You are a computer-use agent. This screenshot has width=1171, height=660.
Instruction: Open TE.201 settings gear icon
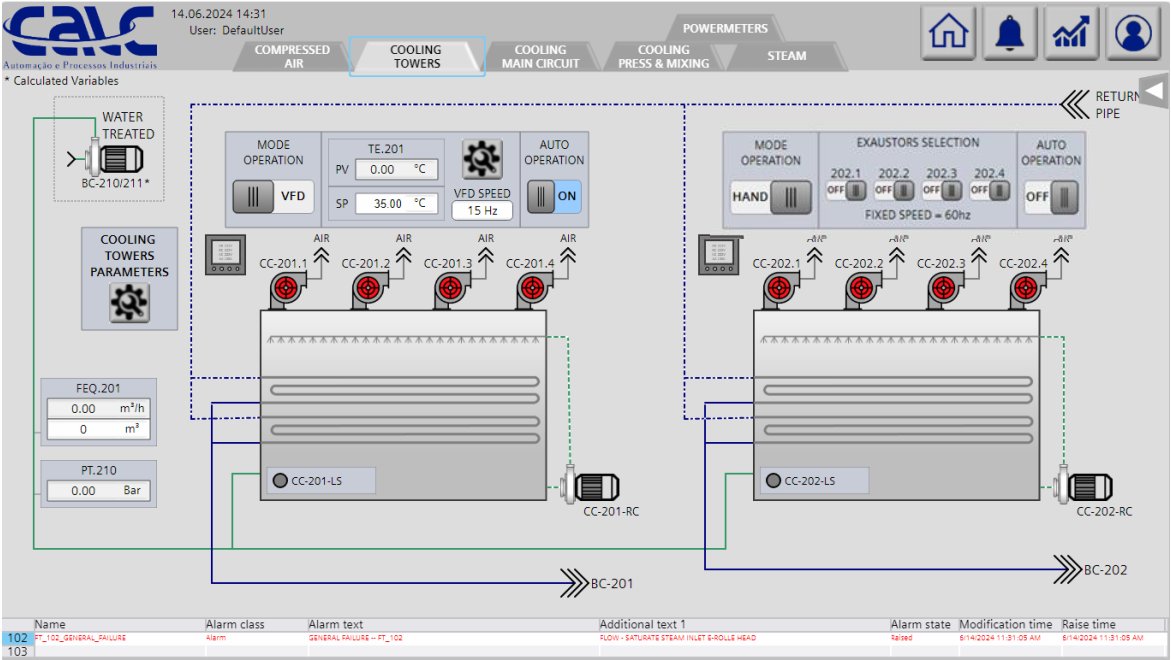click(482, 158)
